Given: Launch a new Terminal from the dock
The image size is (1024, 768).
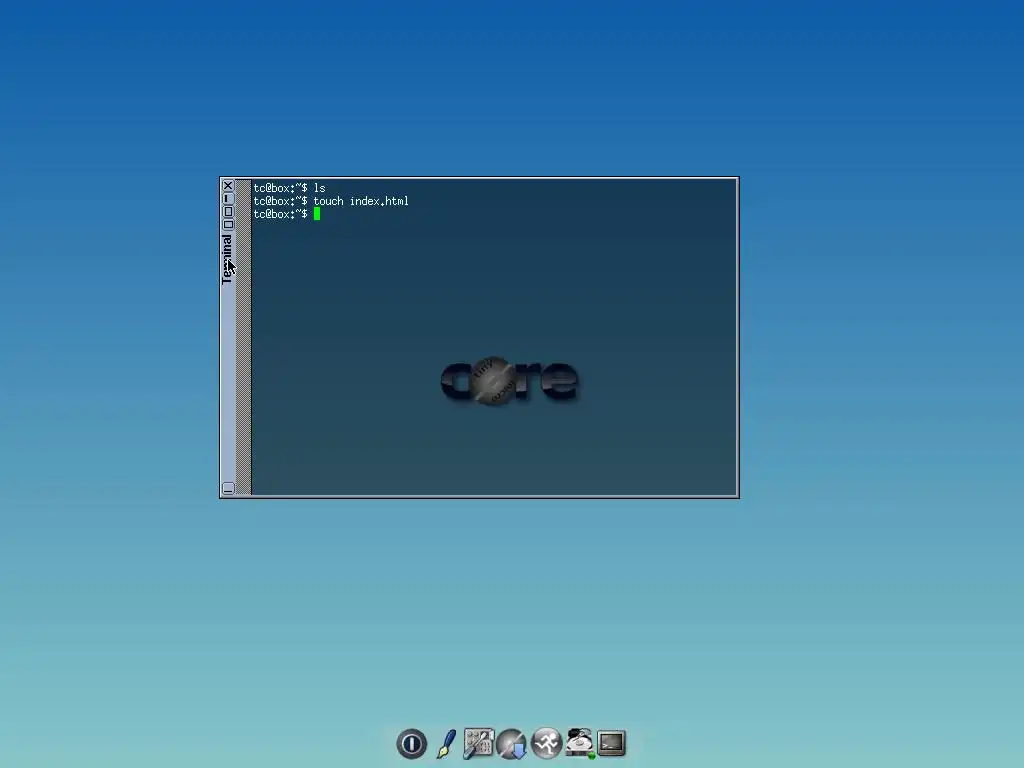Looking at the screenshot, I should click(611, 743).
